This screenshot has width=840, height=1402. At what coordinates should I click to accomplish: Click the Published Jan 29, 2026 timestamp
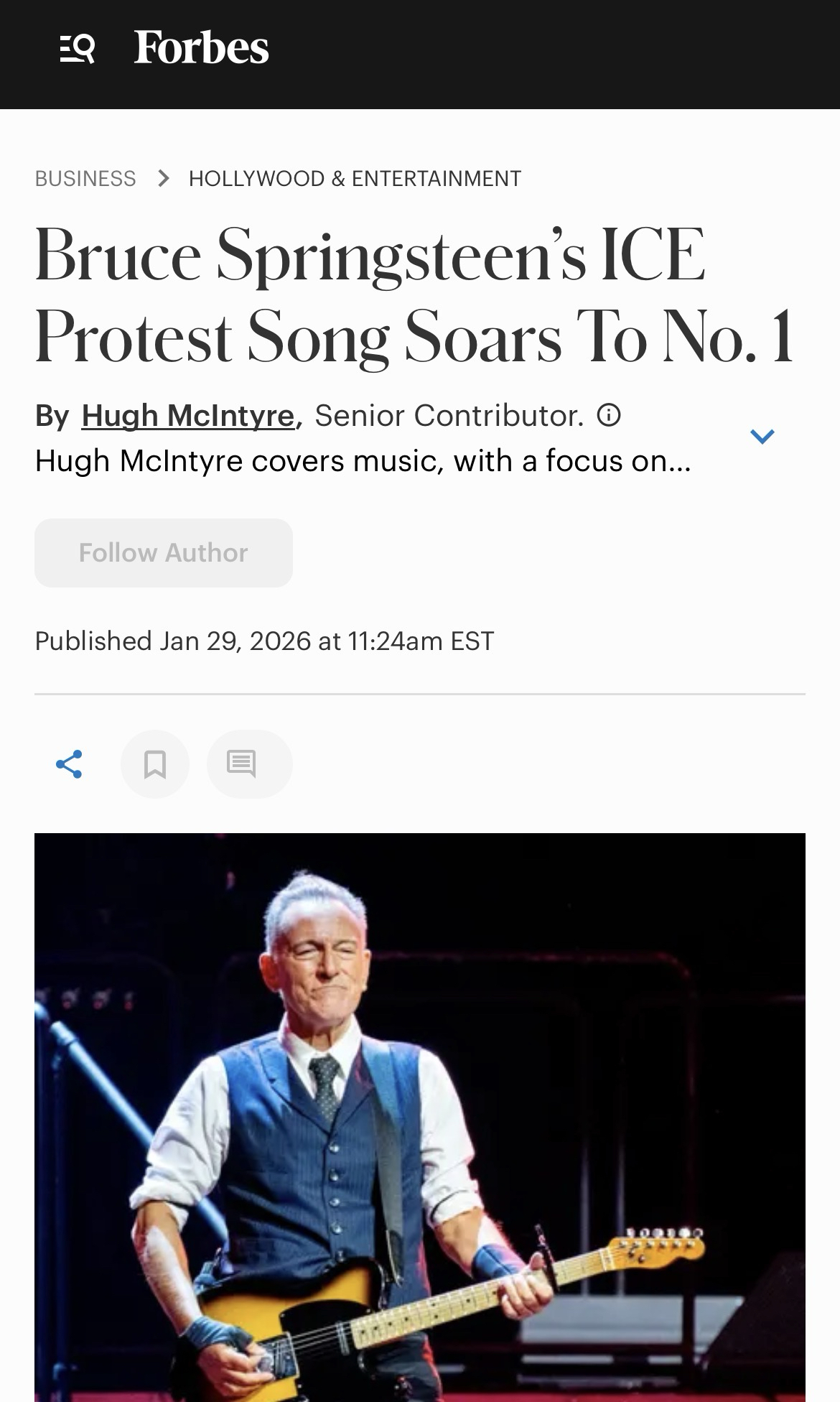click(x=264, y=641)
